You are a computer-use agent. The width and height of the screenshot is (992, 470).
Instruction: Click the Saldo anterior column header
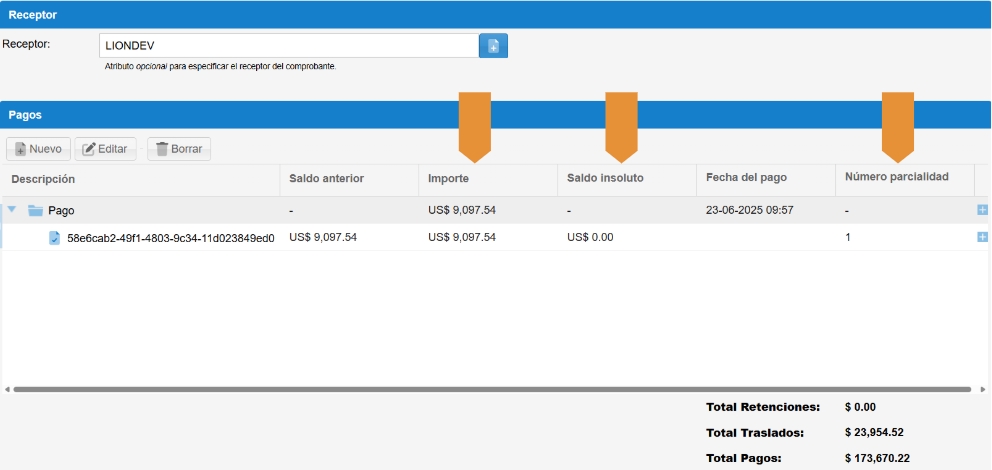[326, 178]
